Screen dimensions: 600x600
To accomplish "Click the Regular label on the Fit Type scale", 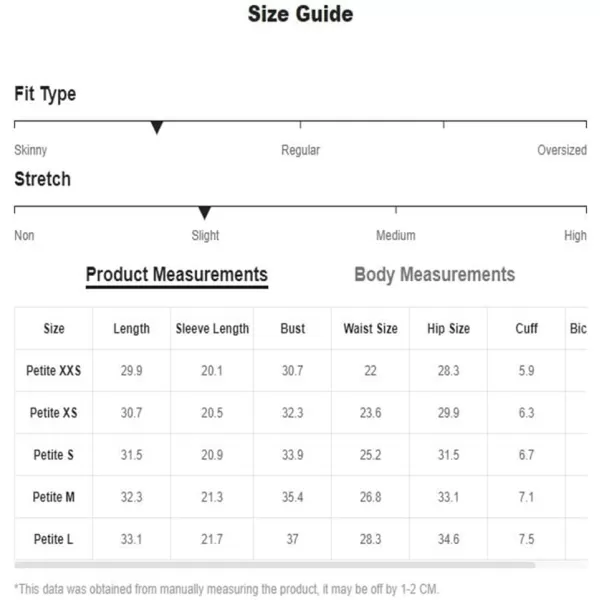I will (300, 150).
